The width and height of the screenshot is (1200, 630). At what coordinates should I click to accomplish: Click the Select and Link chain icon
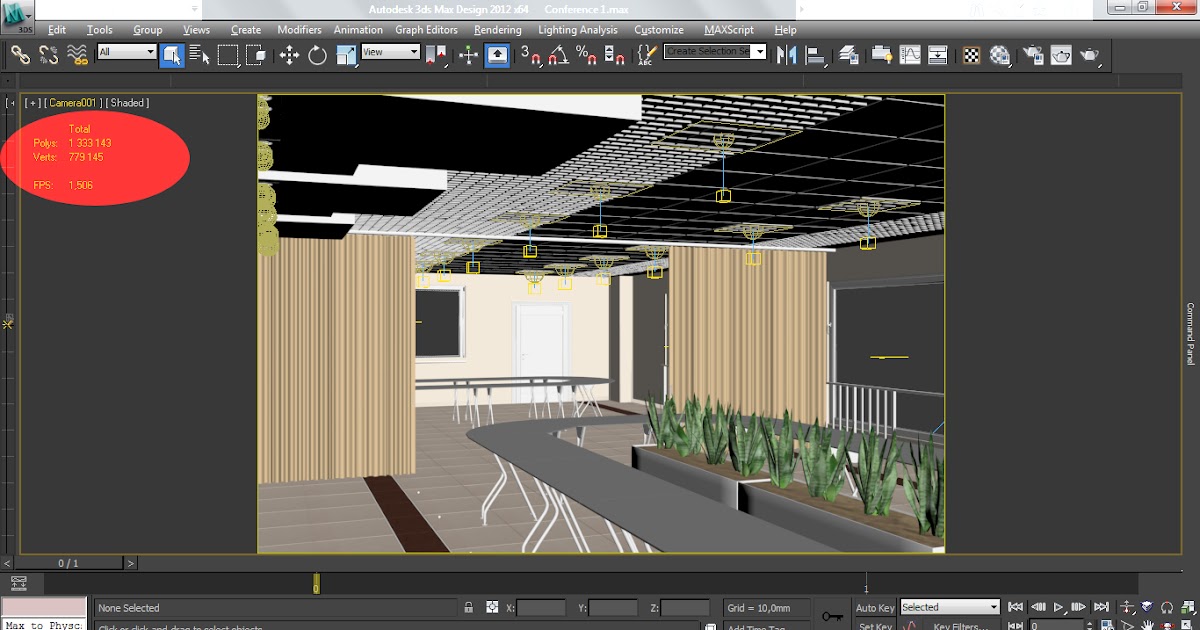(x=20, y=55)
